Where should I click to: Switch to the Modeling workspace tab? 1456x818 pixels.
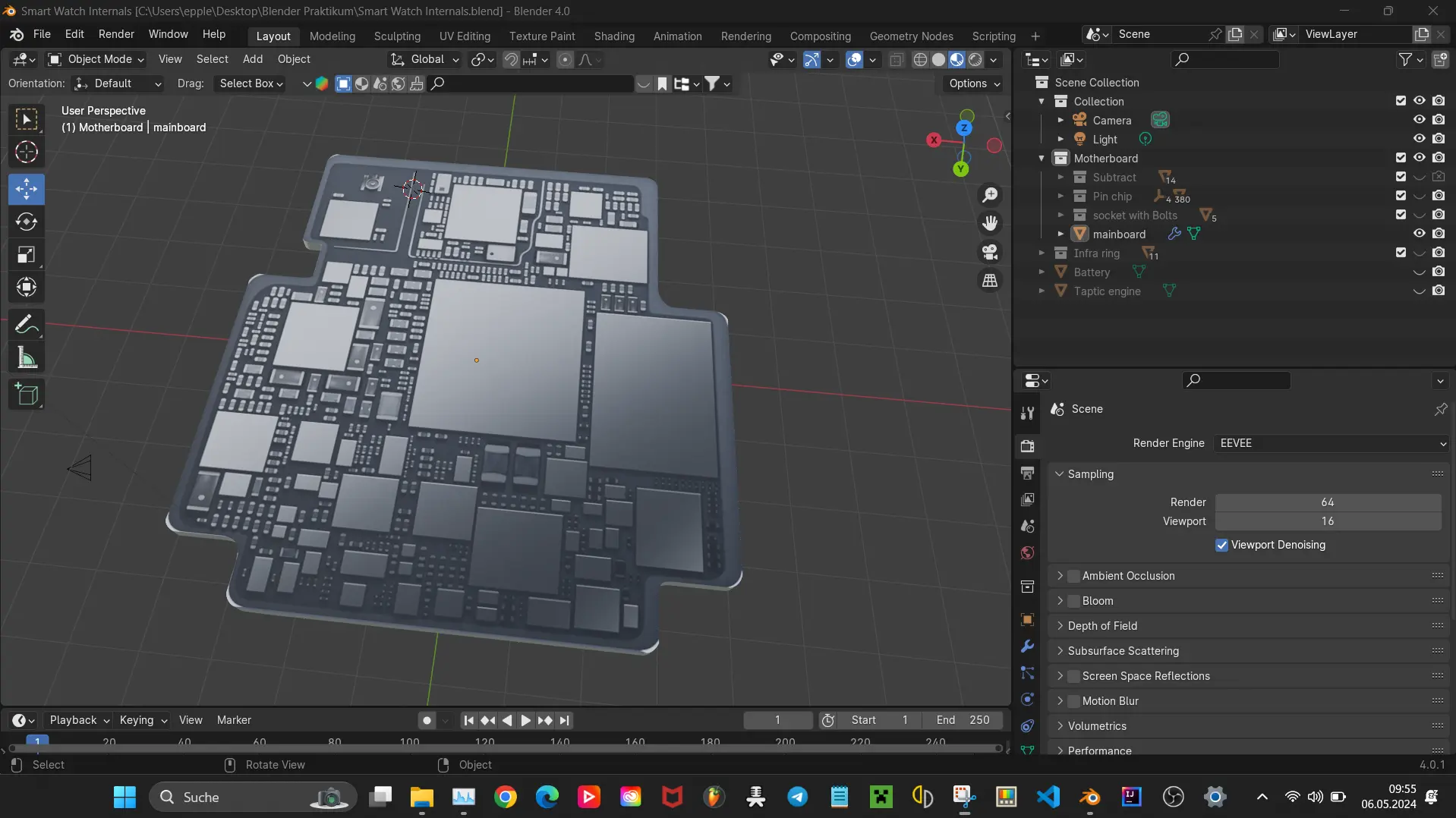(x=332, y=36)
